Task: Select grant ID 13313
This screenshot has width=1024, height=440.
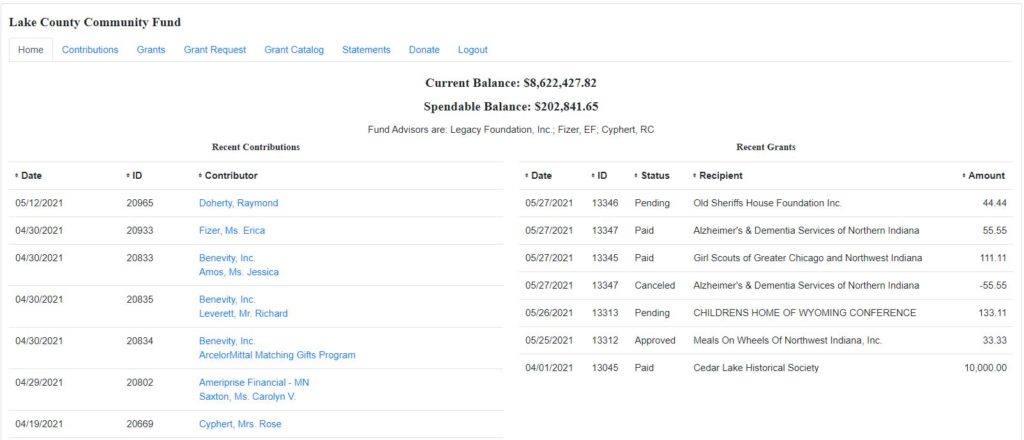Action: pyautogui.click(x=605, y=313)
